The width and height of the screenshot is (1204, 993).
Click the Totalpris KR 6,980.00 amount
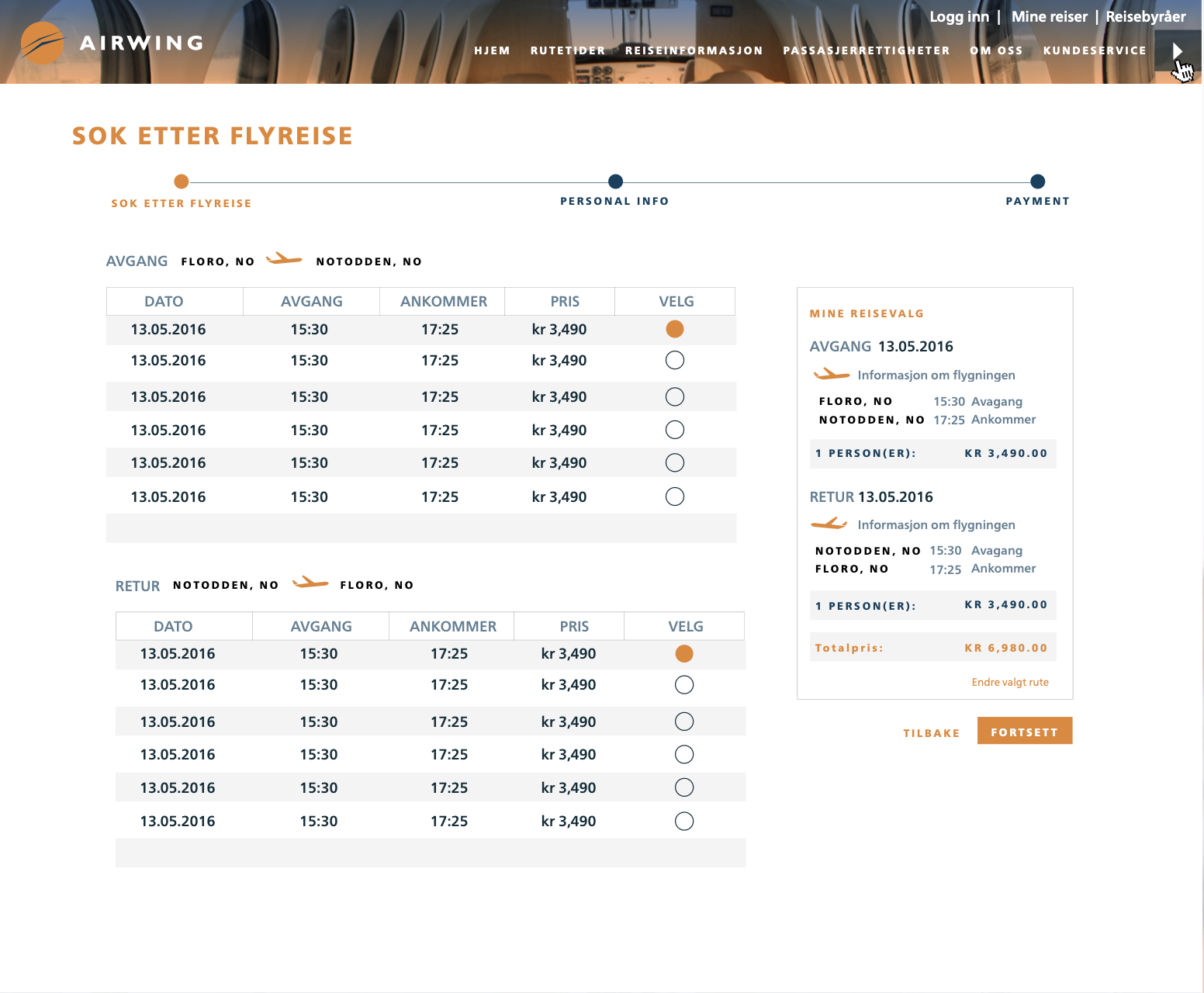[1006, 648]
